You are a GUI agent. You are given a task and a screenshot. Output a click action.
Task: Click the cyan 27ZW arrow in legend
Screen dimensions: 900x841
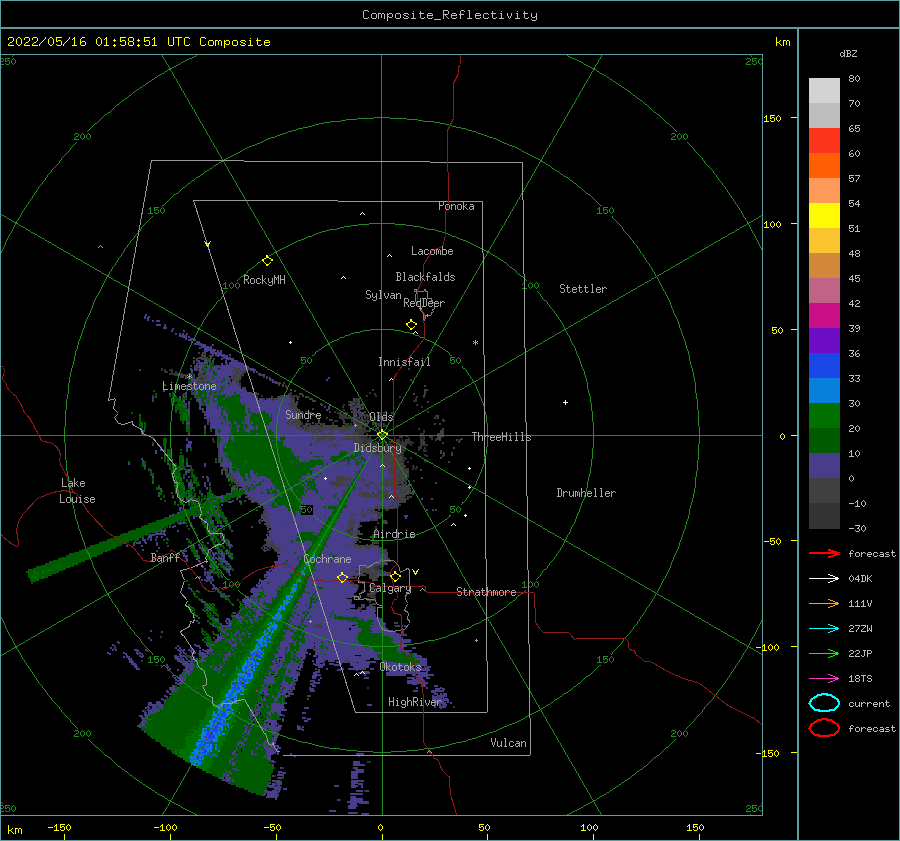(824, 629)
